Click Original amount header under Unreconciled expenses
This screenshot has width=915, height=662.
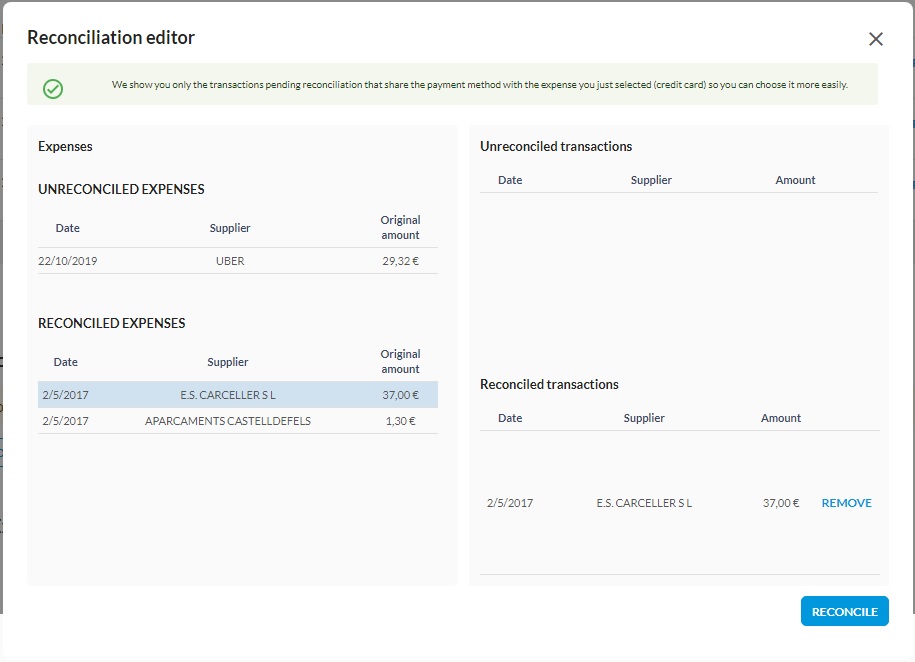coord(400,227)
